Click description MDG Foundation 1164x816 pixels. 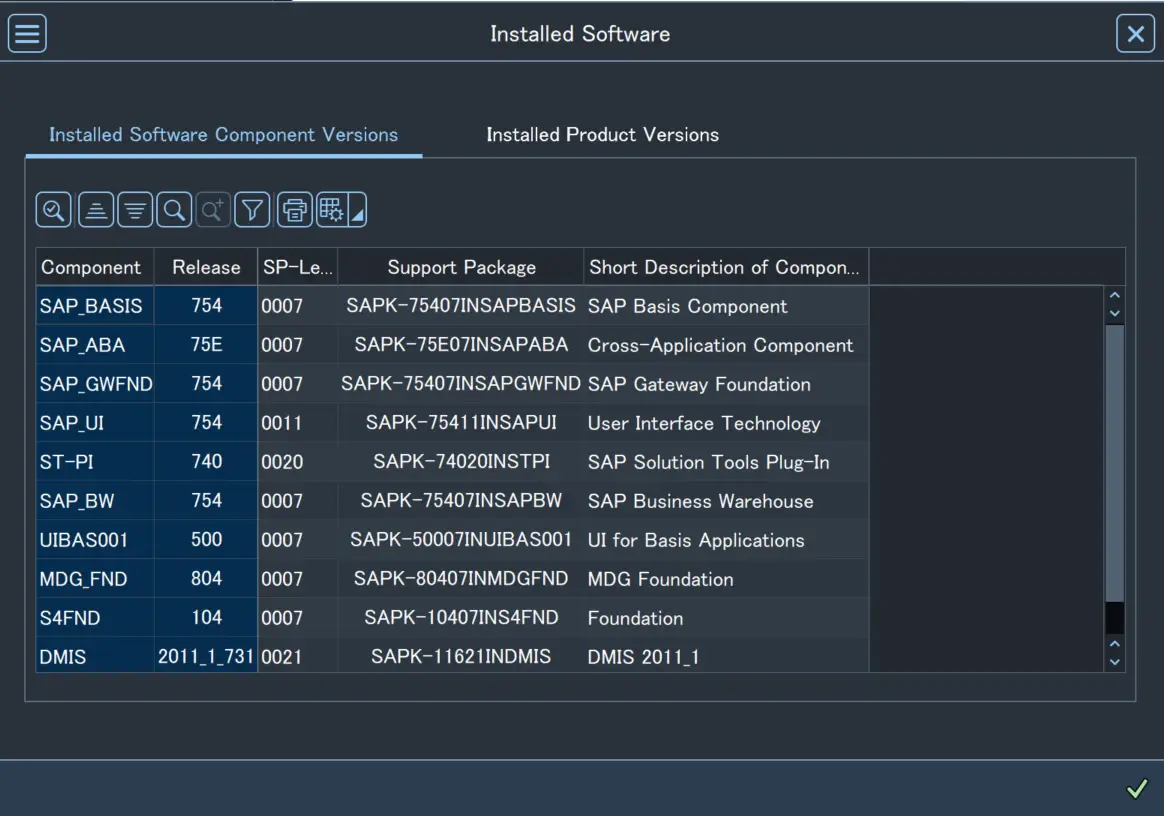[x=726, y=579]
